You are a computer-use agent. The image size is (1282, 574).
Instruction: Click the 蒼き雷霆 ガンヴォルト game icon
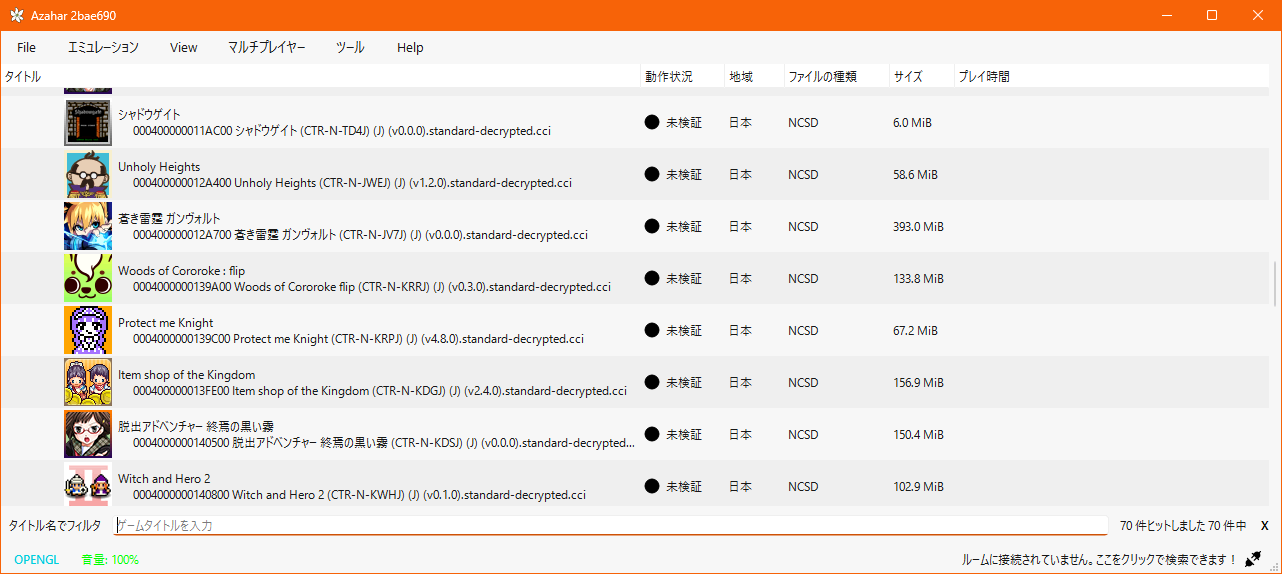coord(88,226)
